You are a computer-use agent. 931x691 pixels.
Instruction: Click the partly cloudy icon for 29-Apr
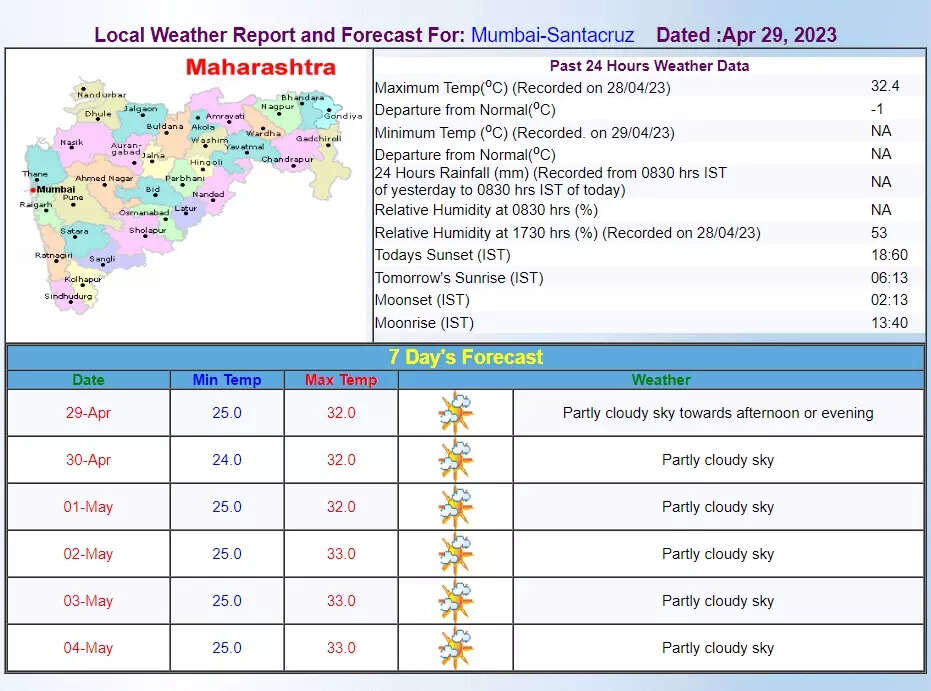(455, 412)
